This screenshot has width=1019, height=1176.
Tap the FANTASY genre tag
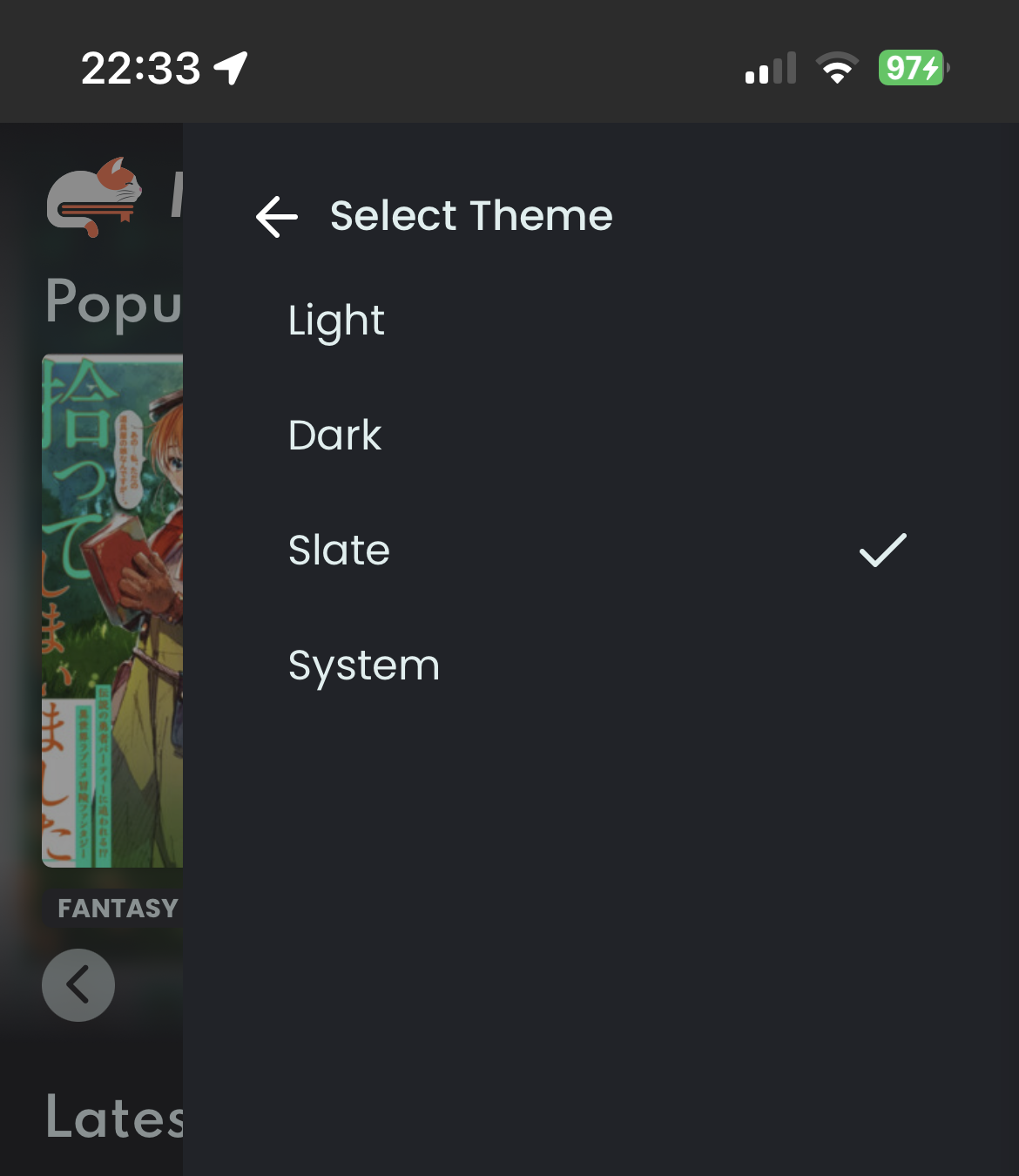(x=113, y=908)
